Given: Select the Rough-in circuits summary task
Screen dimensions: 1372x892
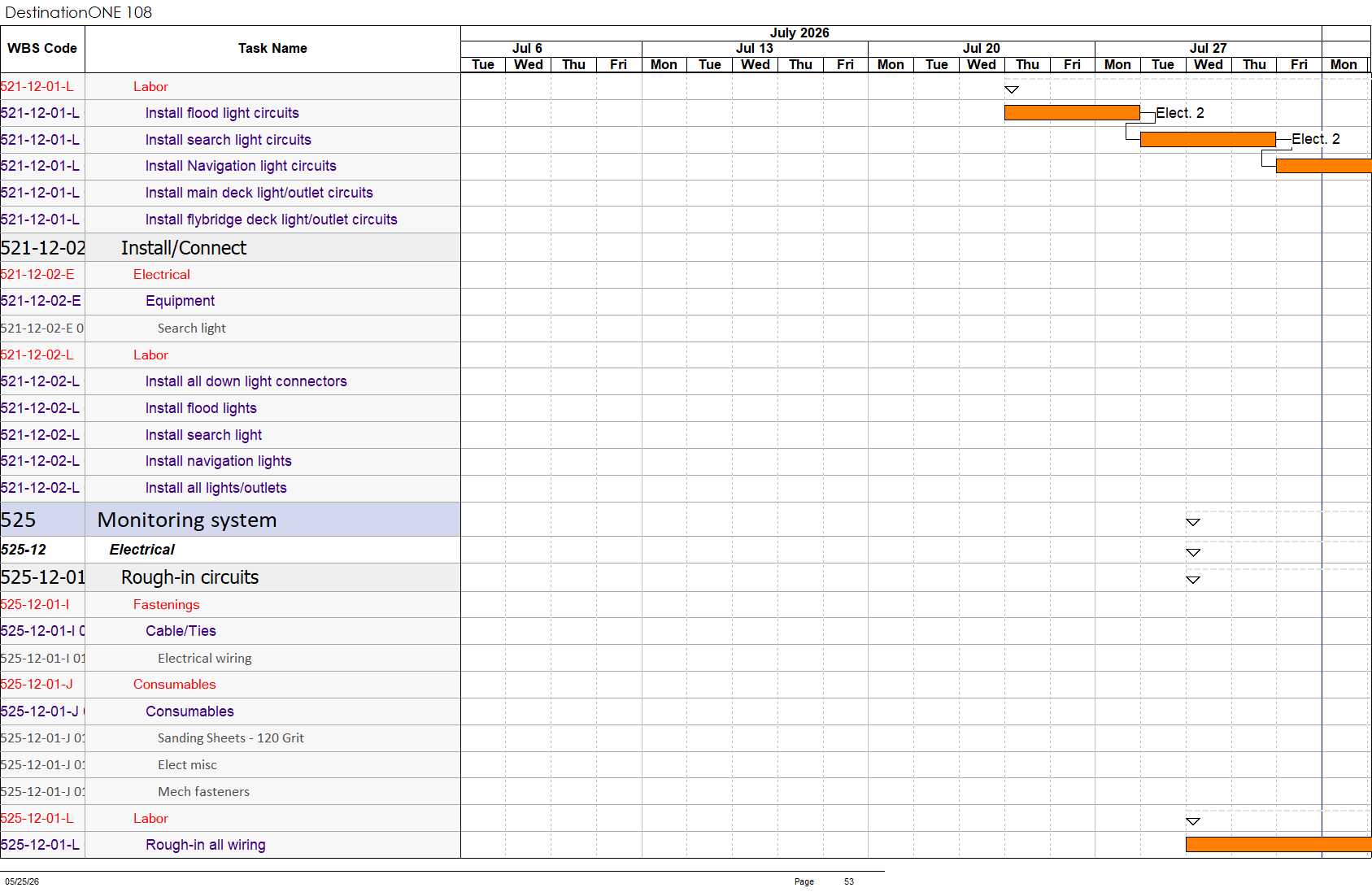Looking at the screenshot, I should (189, 577).
